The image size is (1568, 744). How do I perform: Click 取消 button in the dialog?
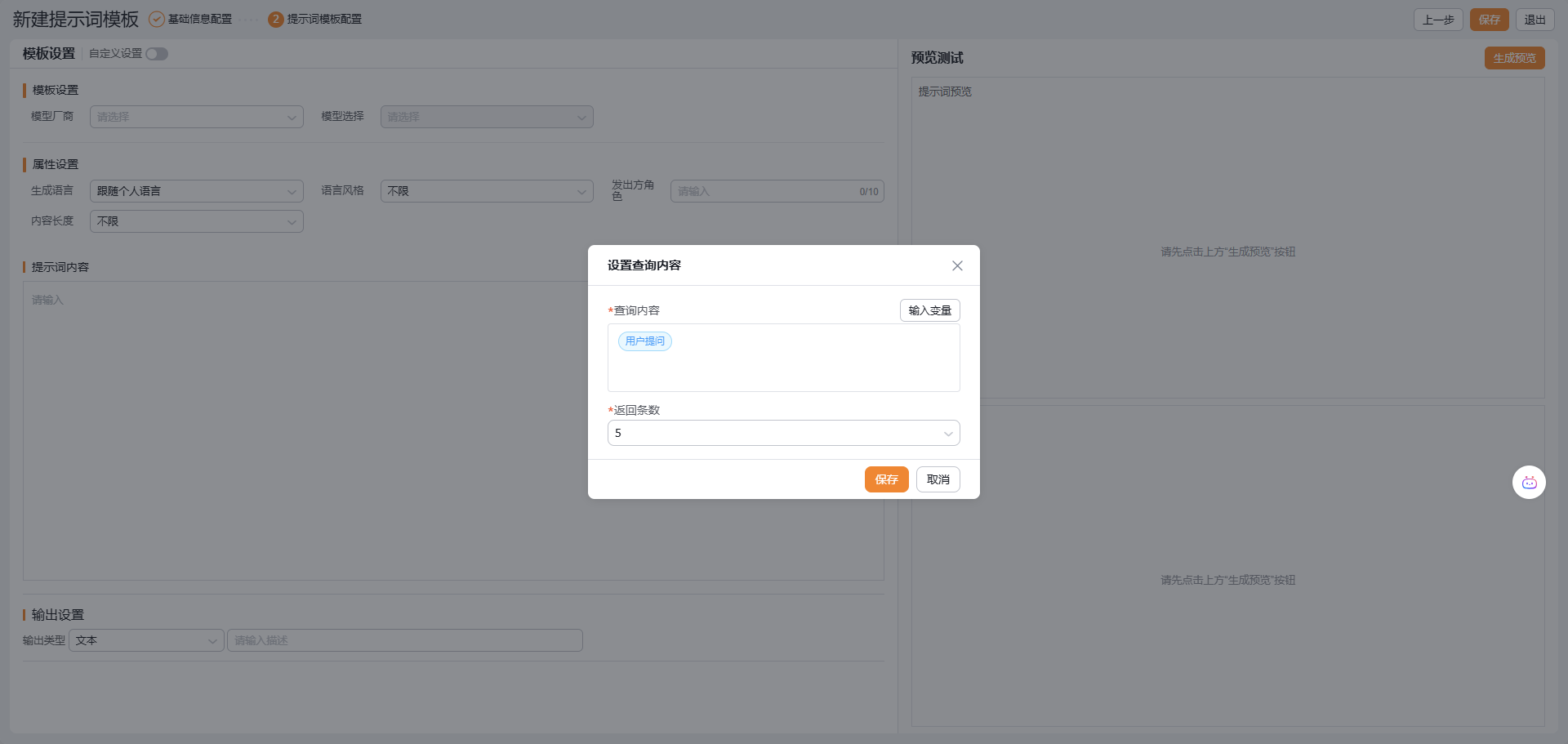pyautogui.click(x=938, y=479)
